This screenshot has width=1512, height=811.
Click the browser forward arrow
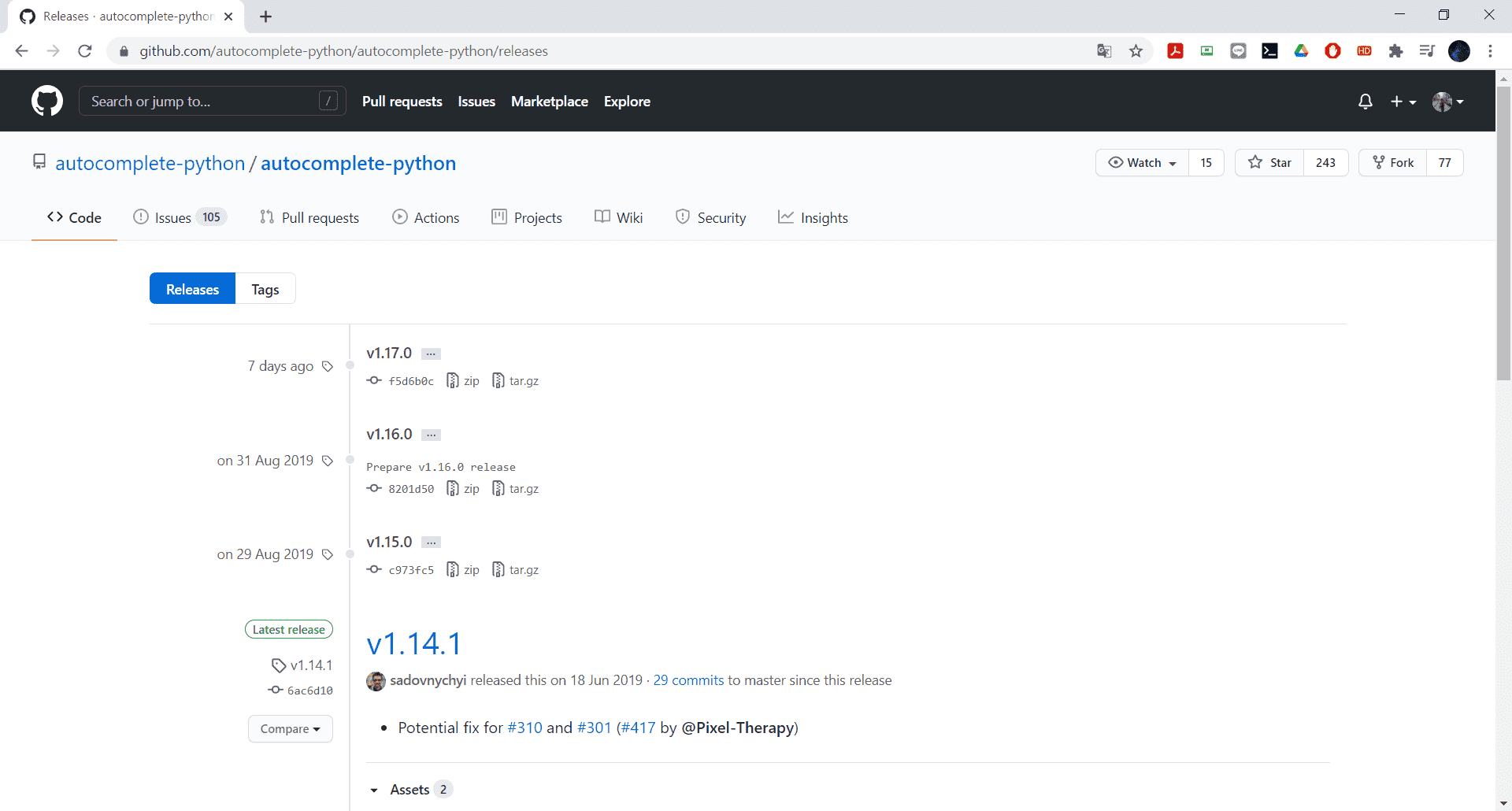[53, 51]
